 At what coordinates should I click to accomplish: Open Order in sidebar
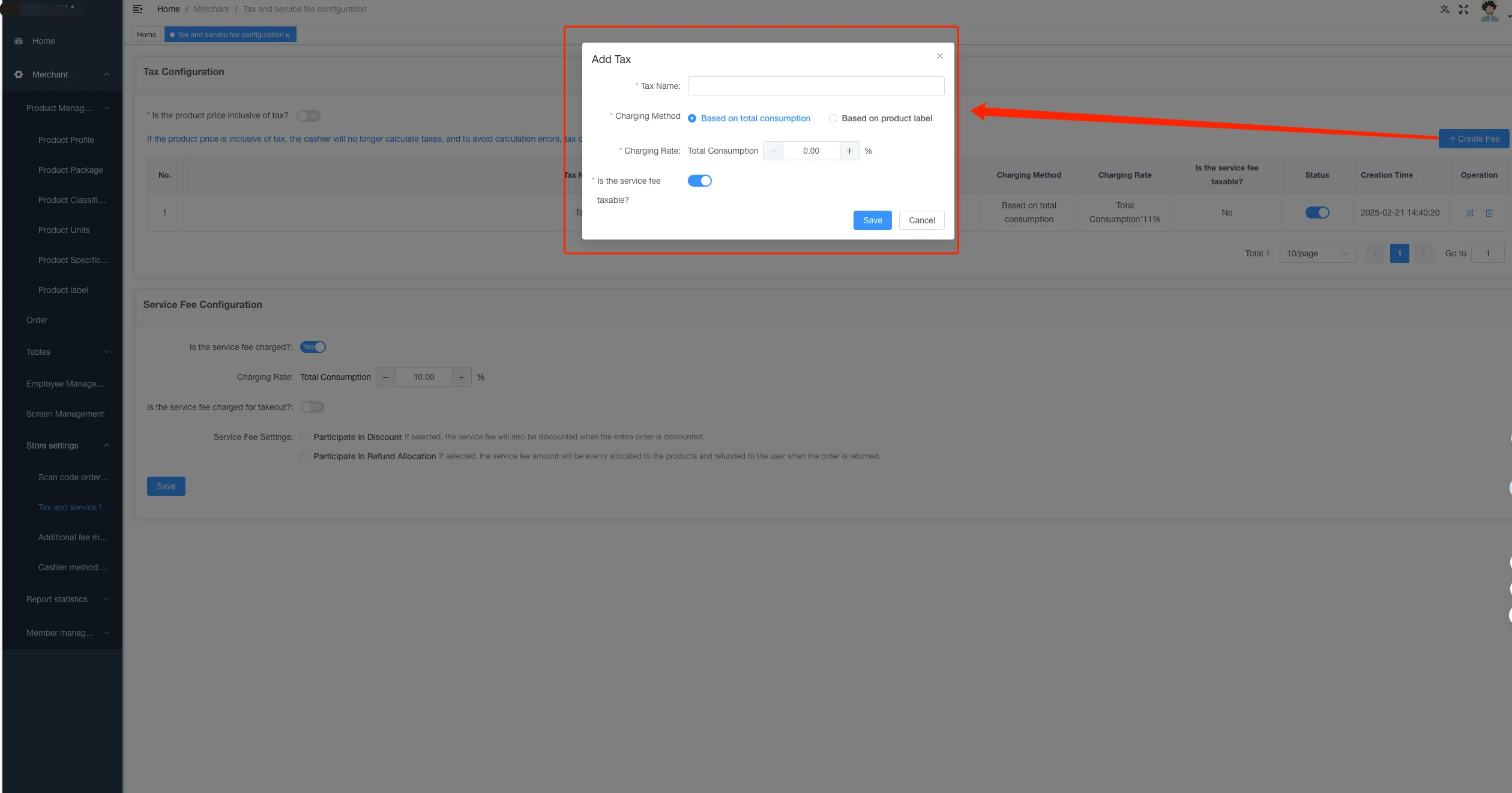coord(37,320)
